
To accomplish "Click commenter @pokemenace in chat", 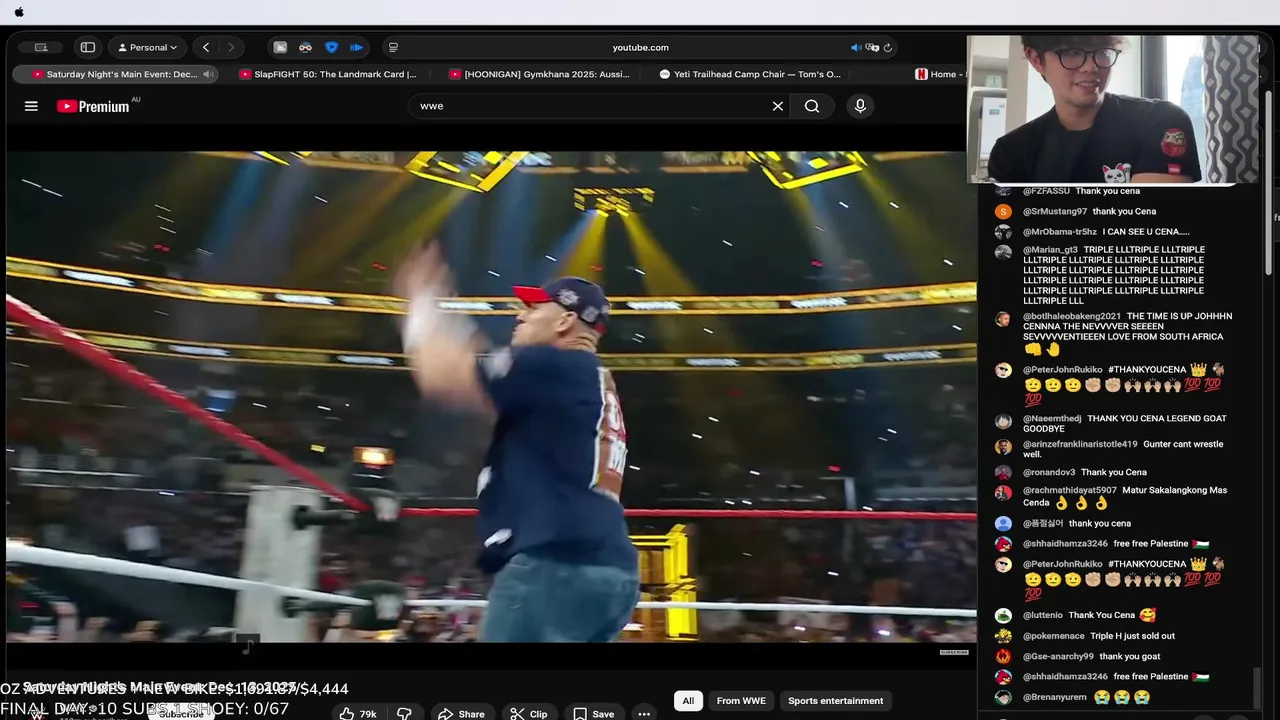I will pyautogui.click(x=1053, y=636).
